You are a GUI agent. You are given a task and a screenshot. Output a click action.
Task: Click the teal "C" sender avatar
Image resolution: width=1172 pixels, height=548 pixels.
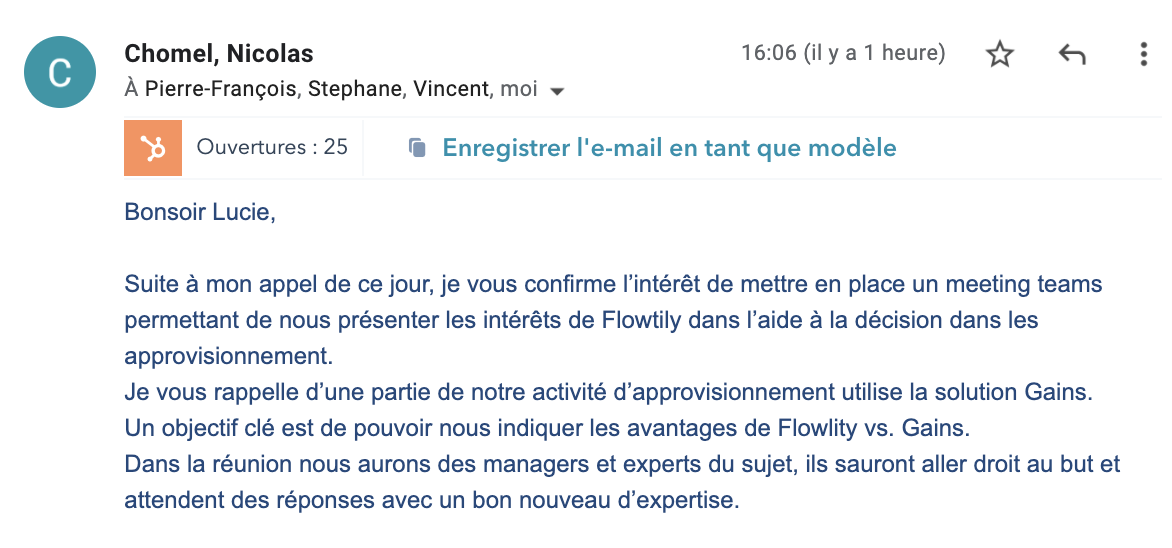coord(60,72)
